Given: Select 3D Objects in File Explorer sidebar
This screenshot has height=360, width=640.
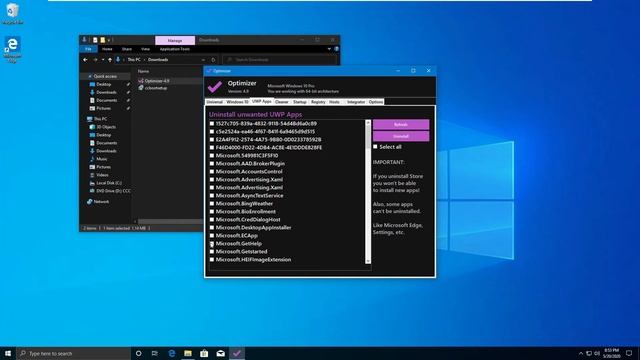Looking at the screenshot, I should (106, 127).
